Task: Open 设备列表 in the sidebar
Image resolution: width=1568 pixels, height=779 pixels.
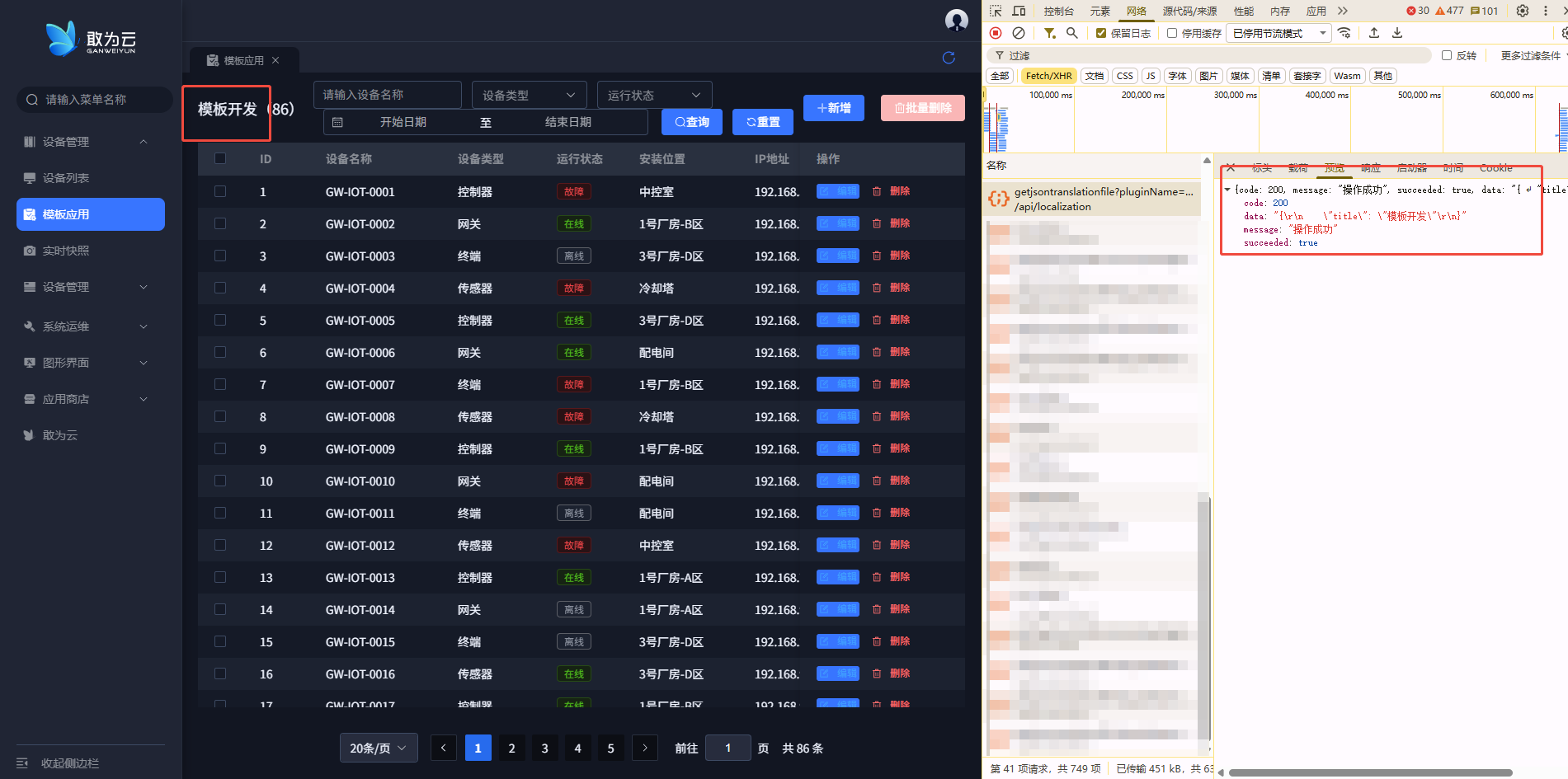Action: coord(91,178)
